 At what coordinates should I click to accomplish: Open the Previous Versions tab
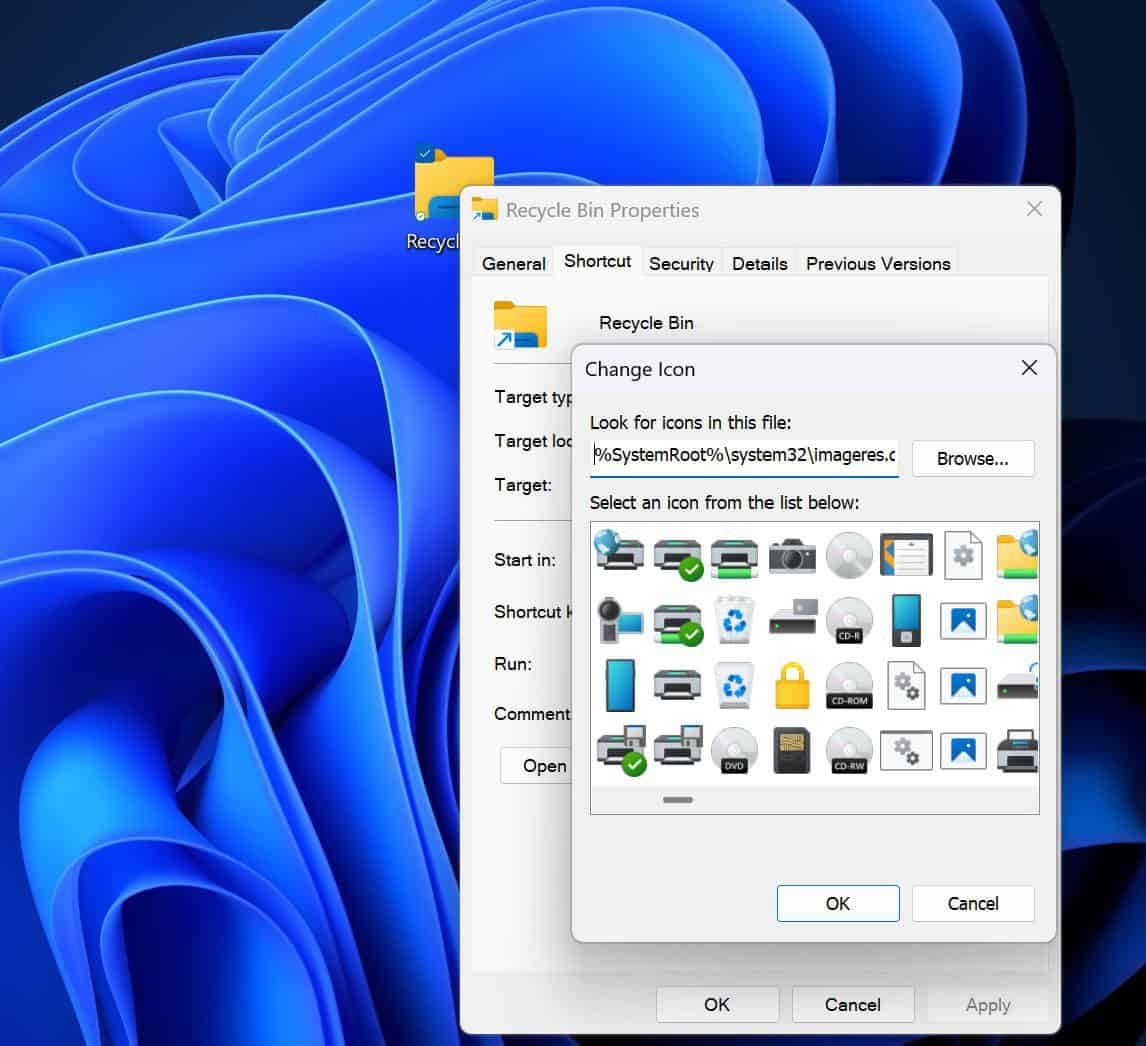pos(877,263)
